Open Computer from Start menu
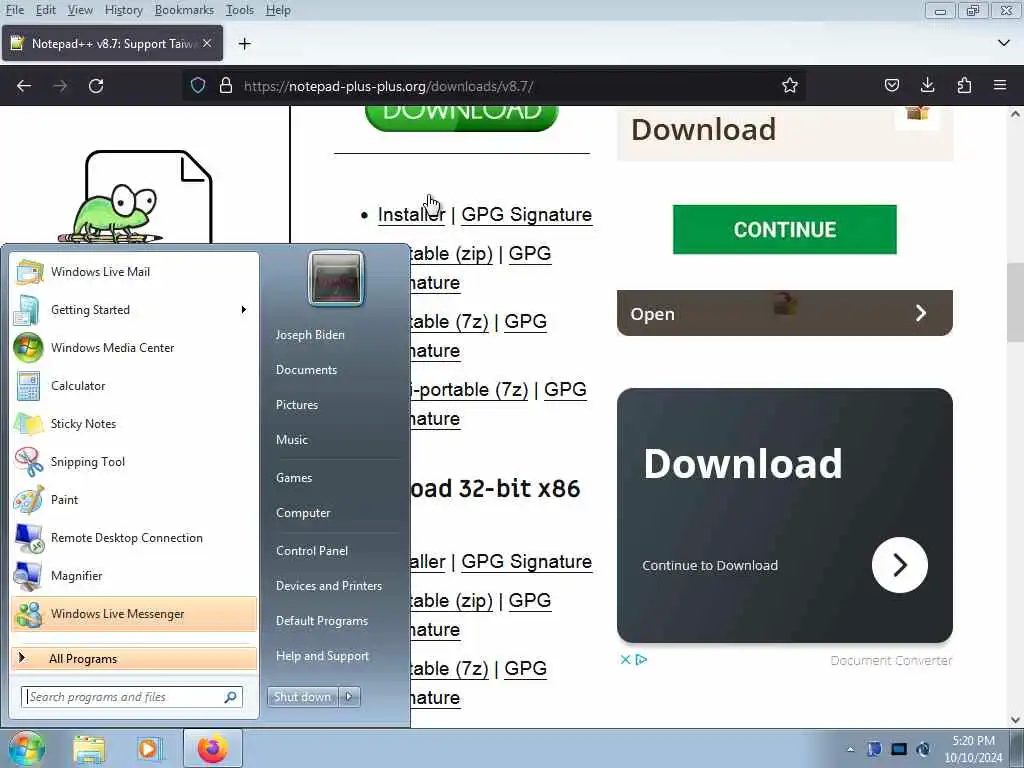This screenshot has width=1024, height=768. (303, 513)
